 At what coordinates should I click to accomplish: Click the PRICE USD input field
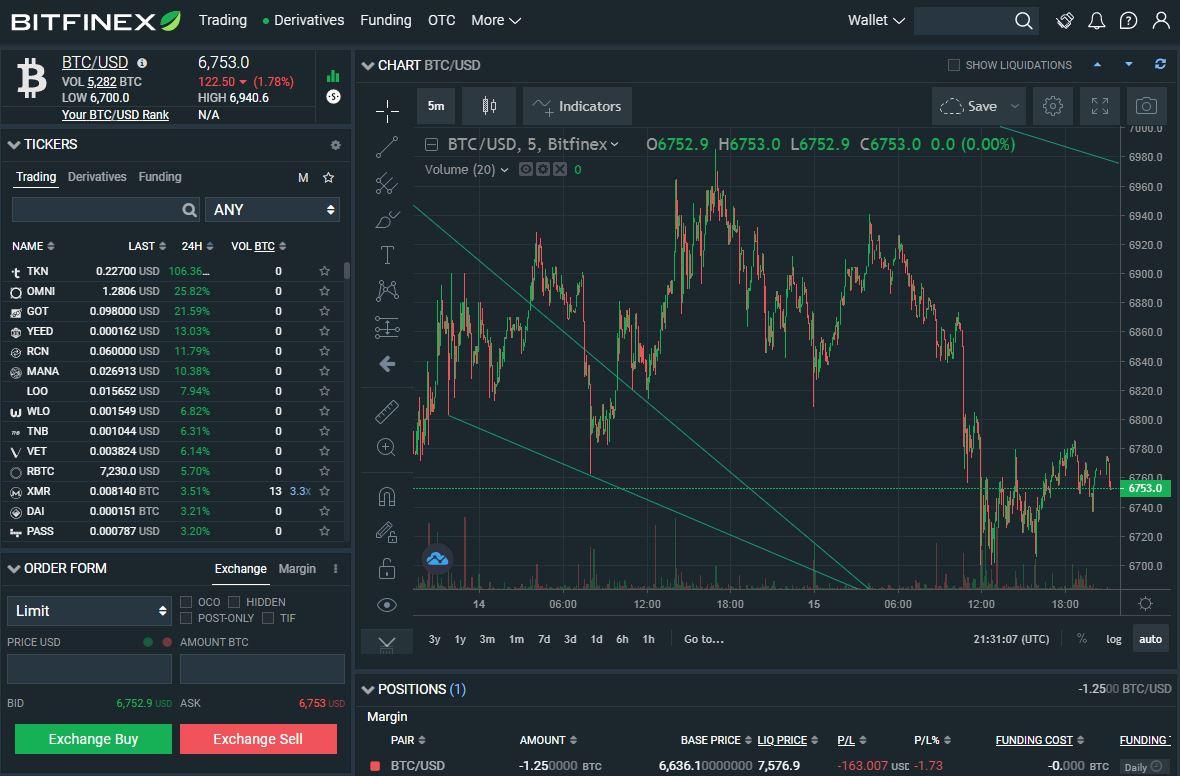[90, 669]
